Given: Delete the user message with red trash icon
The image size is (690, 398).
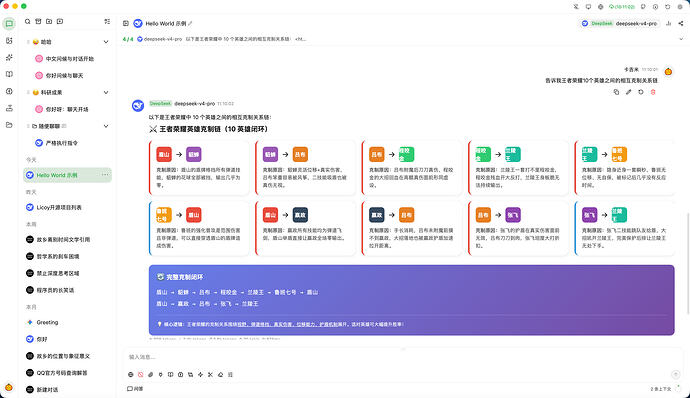Looking at the screenshot, I should 653,92.
